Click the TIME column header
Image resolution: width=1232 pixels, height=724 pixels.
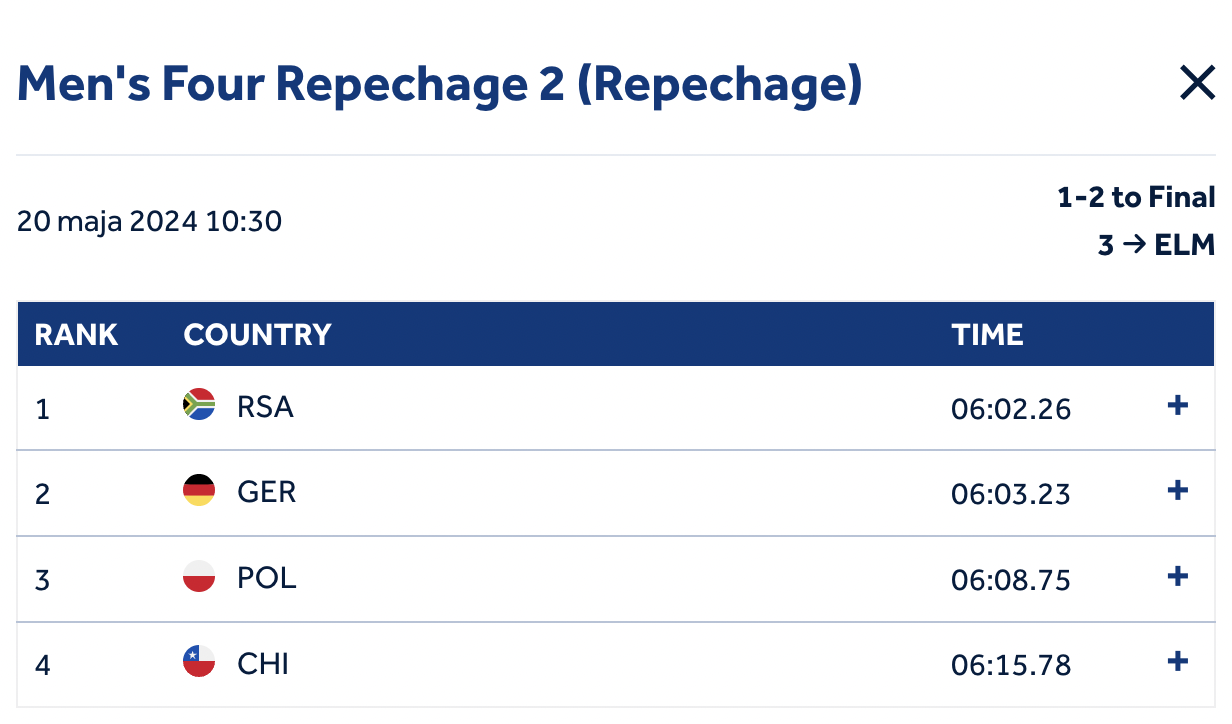(987, 335)
